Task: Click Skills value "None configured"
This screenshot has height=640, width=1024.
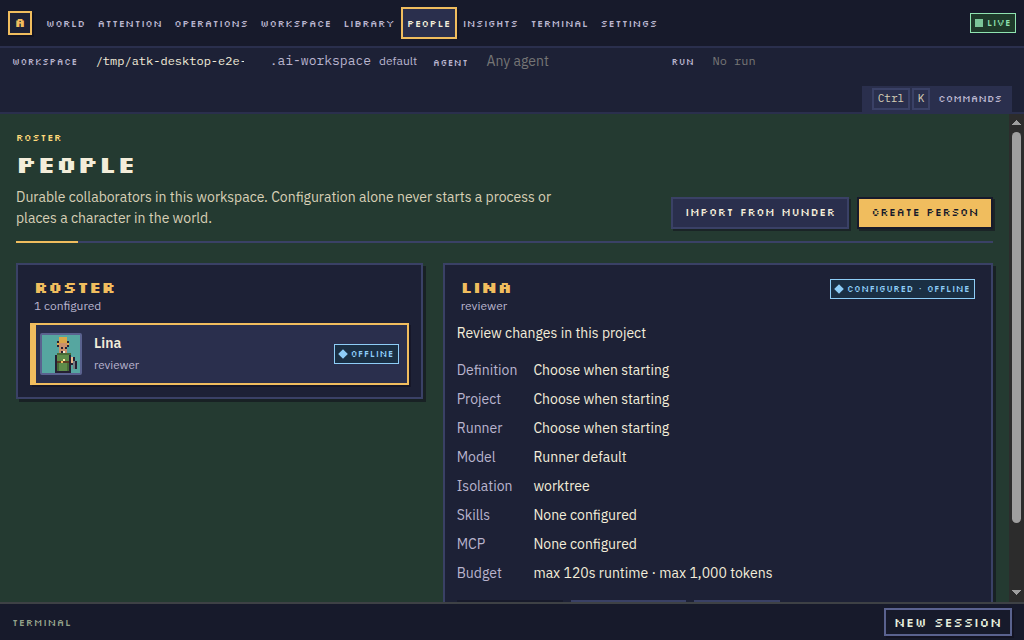Action: coord(585,515)
